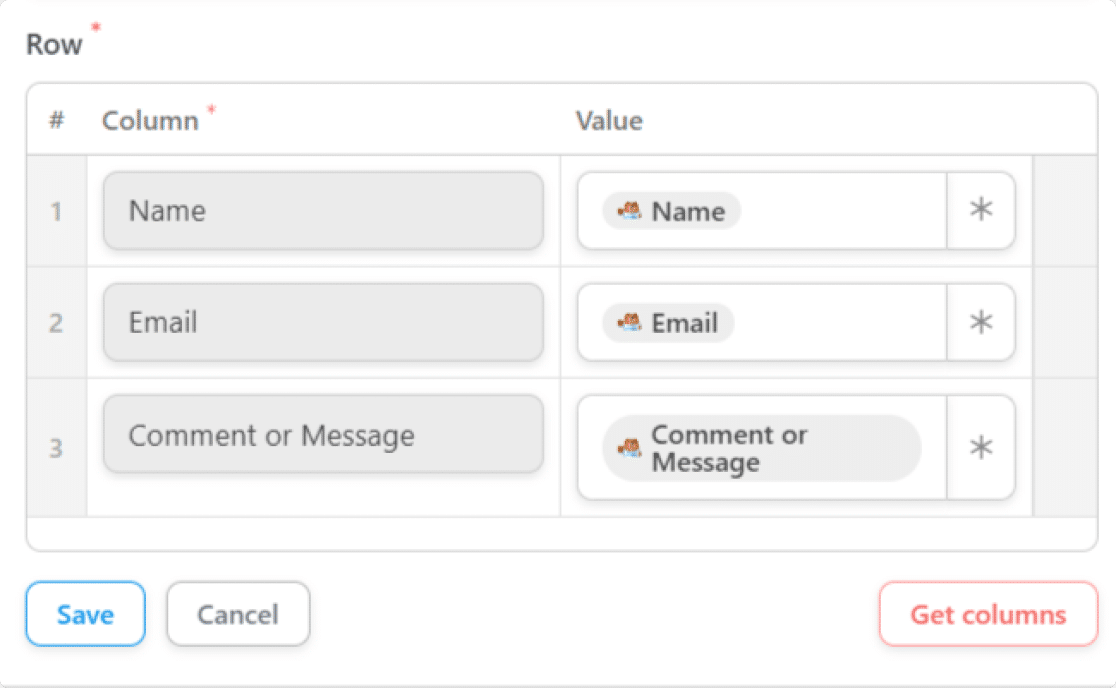Click the Name column input field
This screenshot has width=1116, height=688.
coord(323,211)
